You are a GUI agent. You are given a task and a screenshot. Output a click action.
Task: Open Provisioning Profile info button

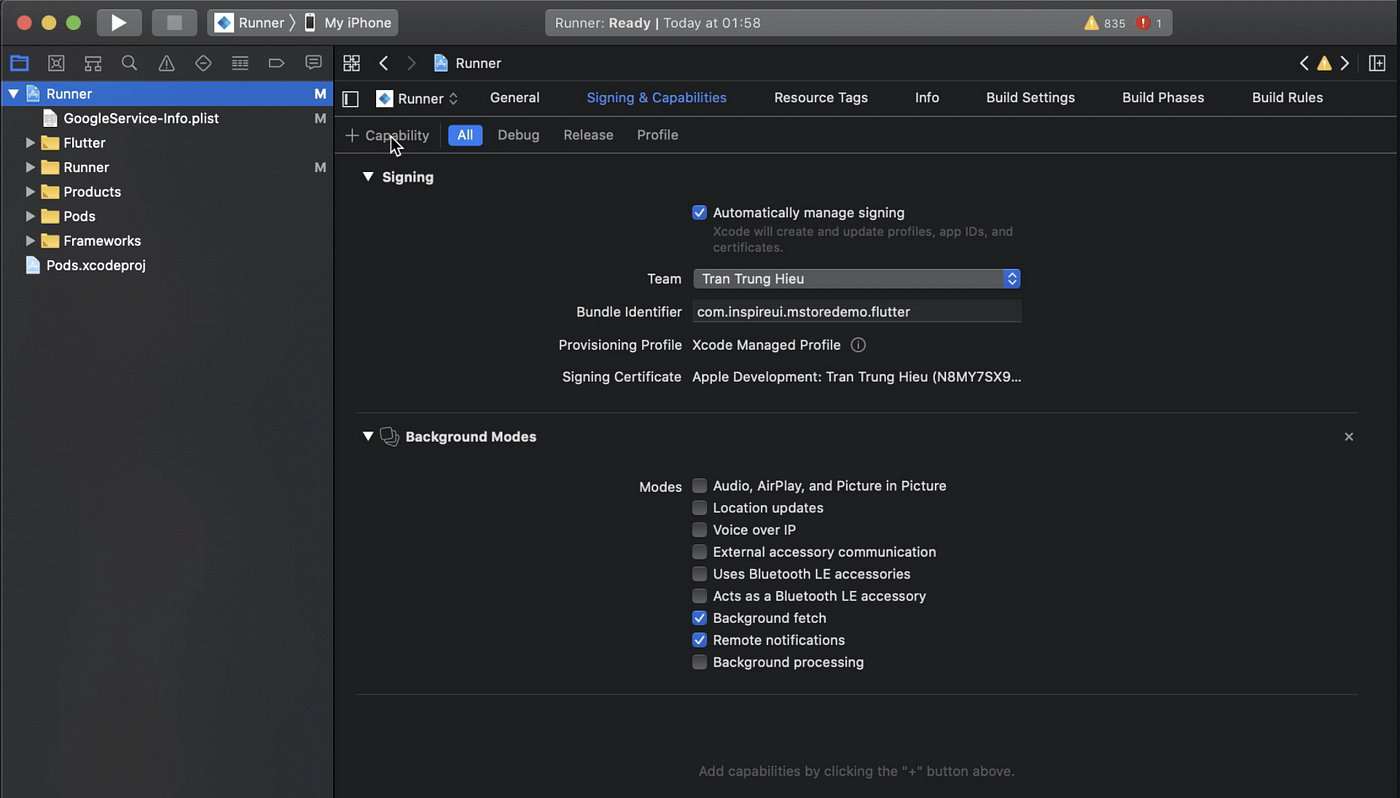pyautogui.click(x=858, y=345)
